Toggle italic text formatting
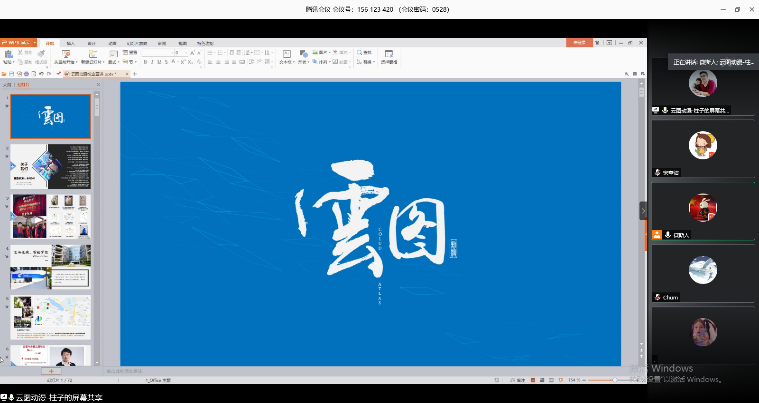The image size is (759, 403). [154, 62]
